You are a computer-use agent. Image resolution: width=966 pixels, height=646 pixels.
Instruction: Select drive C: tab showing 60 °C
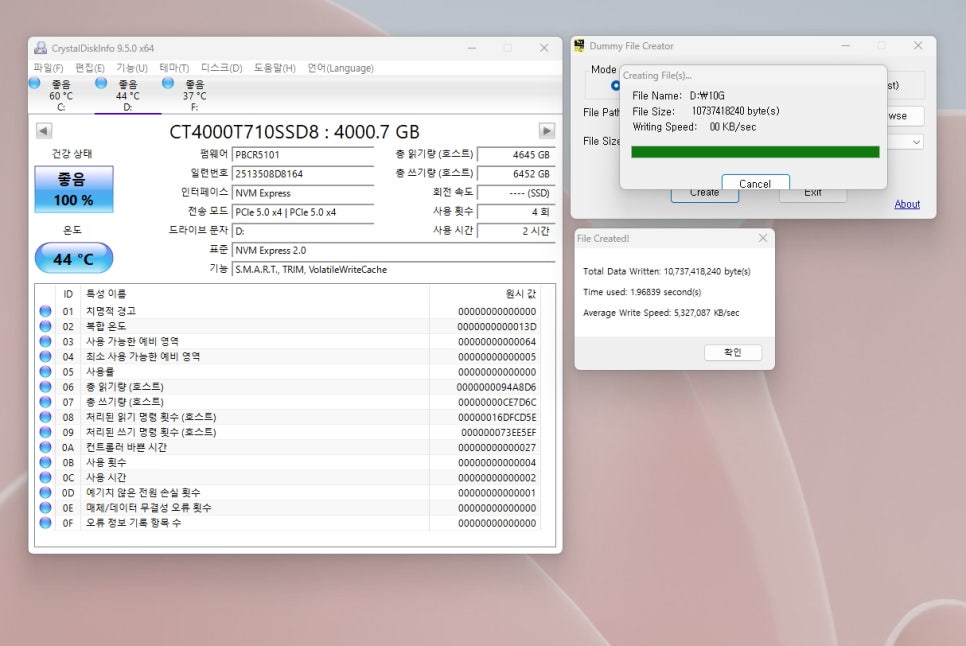click(61, 95)
